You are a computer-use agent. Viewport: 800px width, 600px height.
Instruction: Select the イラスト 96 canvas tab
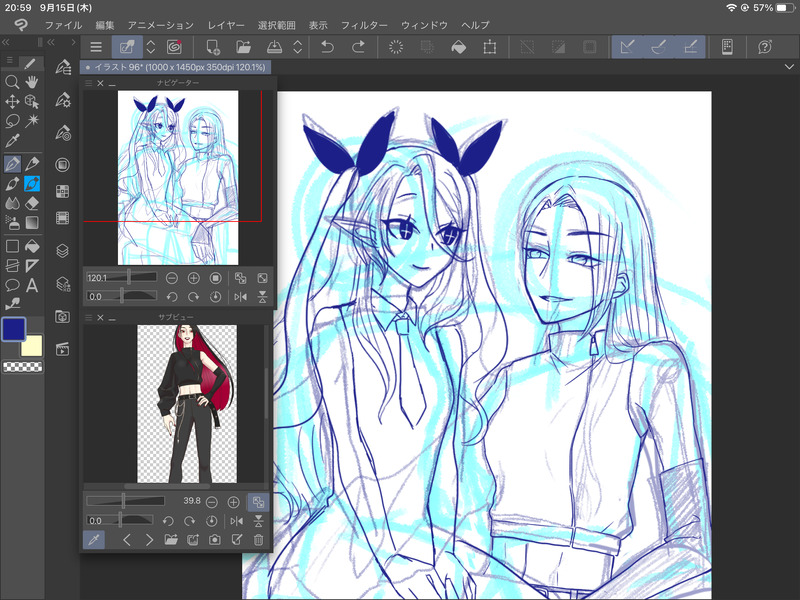pyautogui.click(x=176, y=67)
